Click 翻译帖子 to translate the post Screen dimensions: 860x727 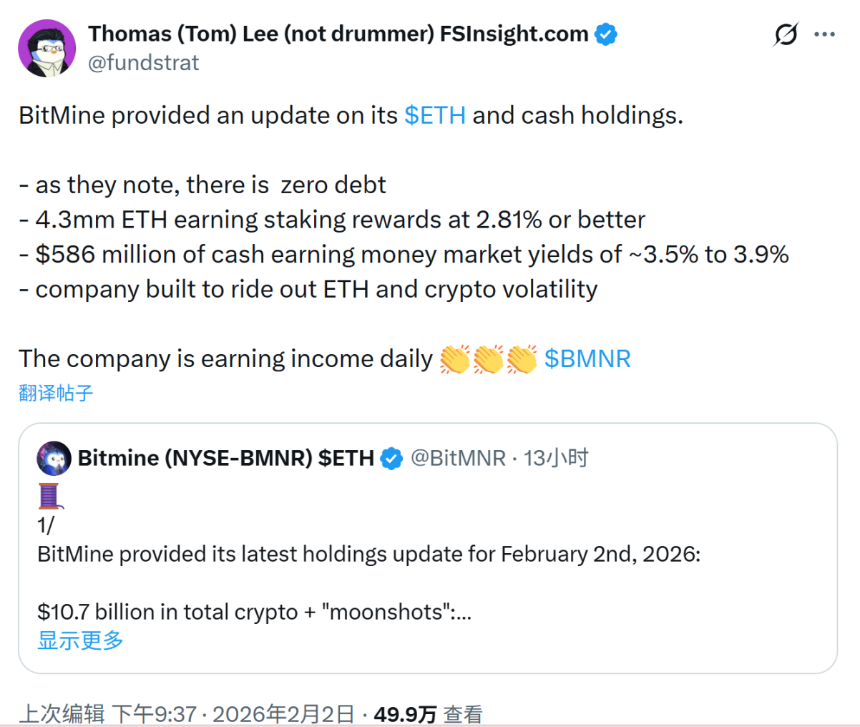[56, 392]
